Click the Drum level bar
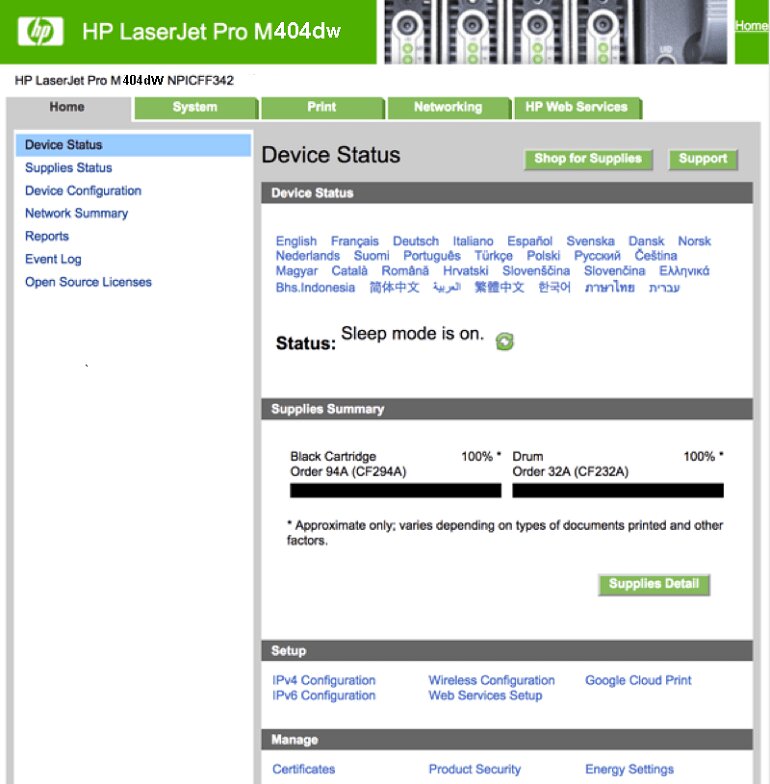Viewport: 770px width, 784px height. (618, 490)
